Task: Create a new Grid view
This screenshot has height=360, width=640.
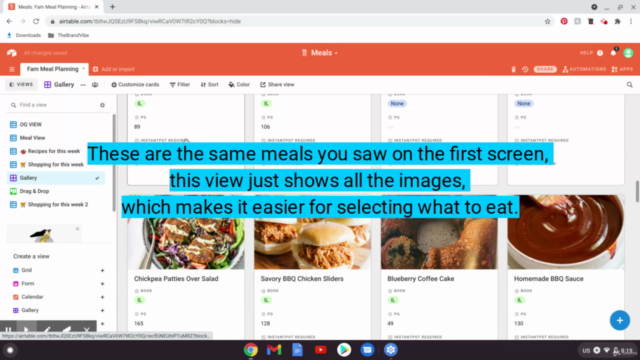Action: 58,270
